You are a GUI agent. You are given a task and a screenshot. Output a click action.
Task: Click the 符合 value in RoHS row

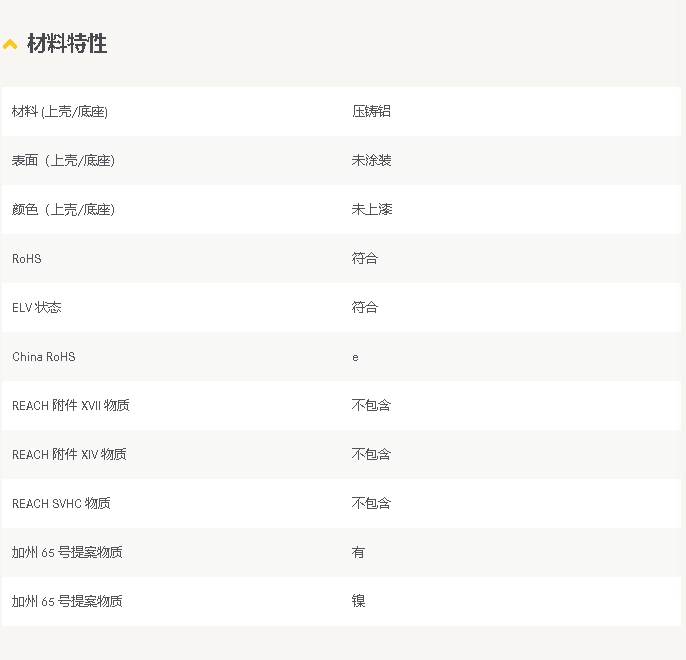(365, 258)
